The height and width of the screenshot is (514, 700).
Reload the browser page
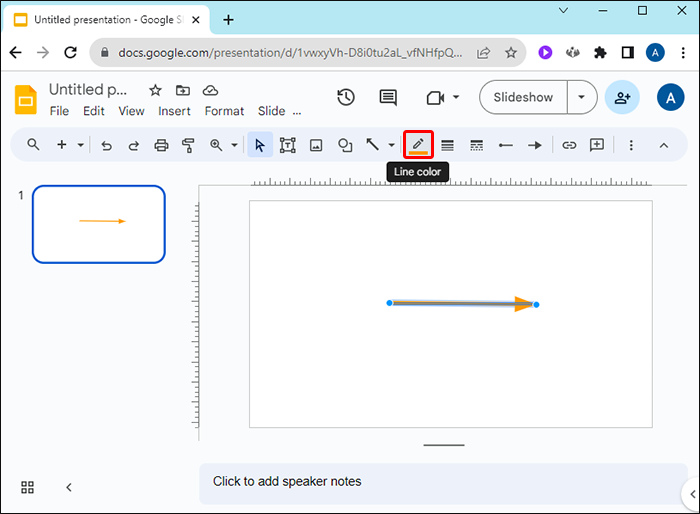click(x=71, y=53)
